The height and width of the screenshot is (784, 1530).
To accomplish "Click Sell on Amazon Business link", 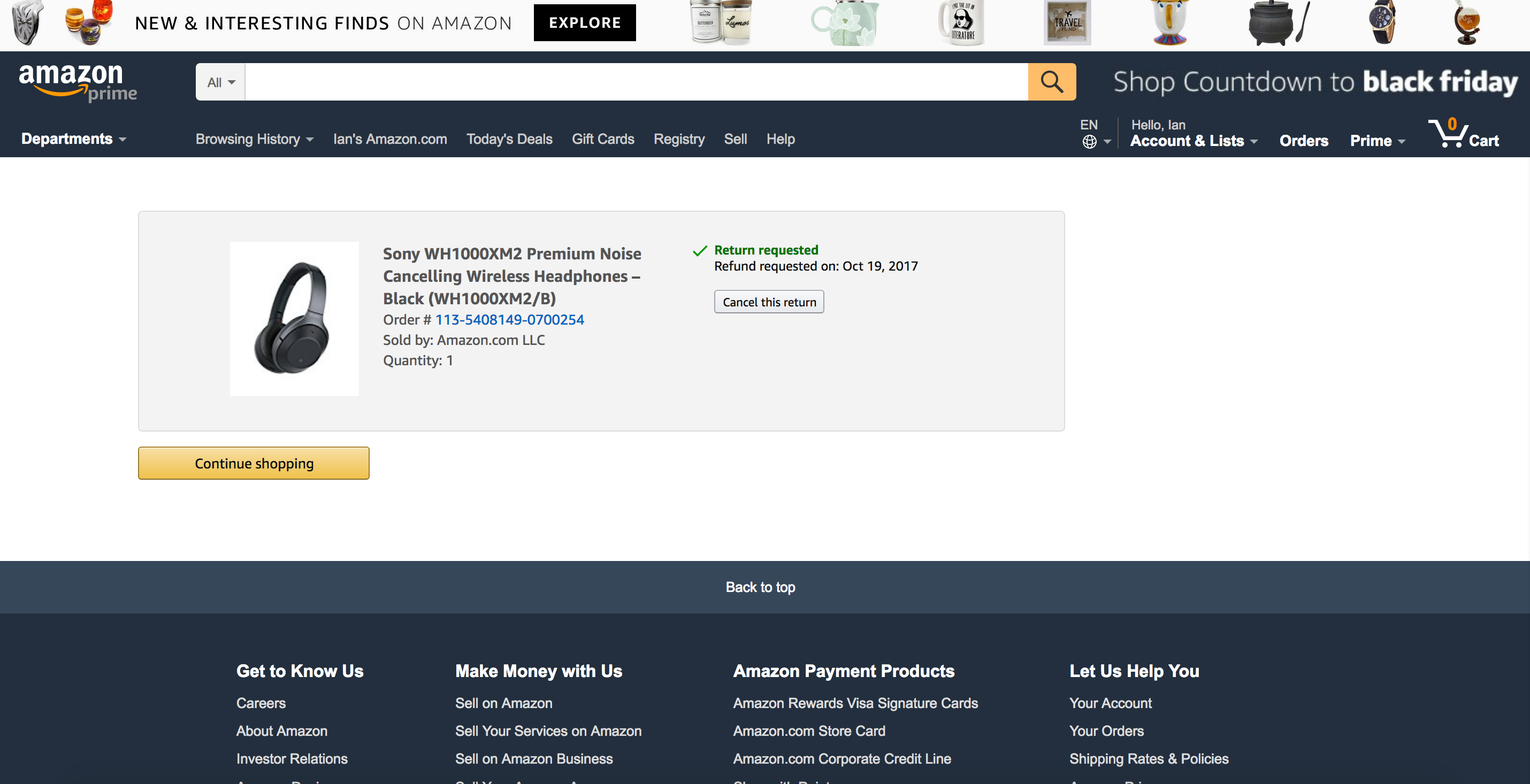I will click(534, 759).
